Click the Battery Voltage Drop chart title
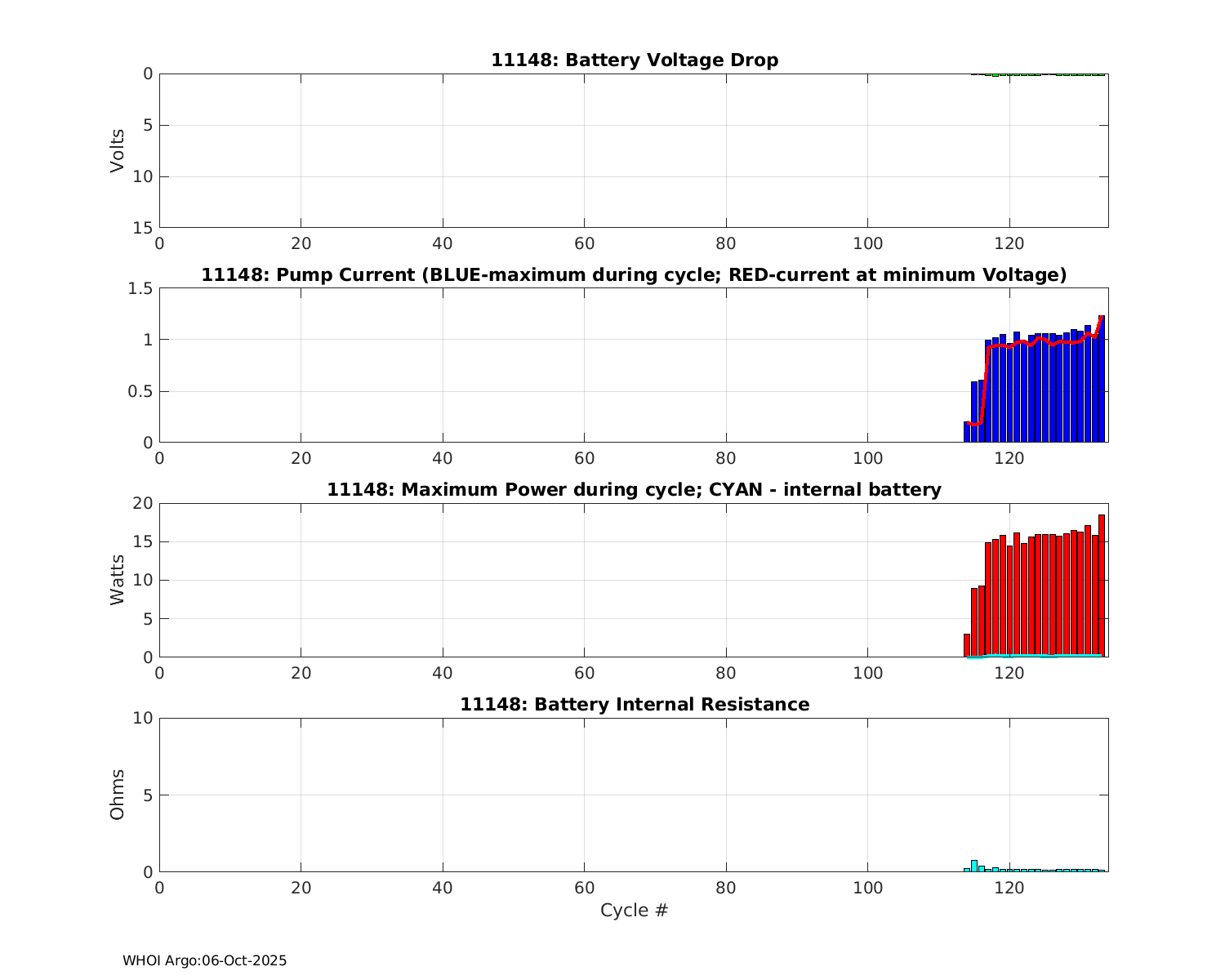The width and height of the screenshot is (1225, 980). (634, 60)
